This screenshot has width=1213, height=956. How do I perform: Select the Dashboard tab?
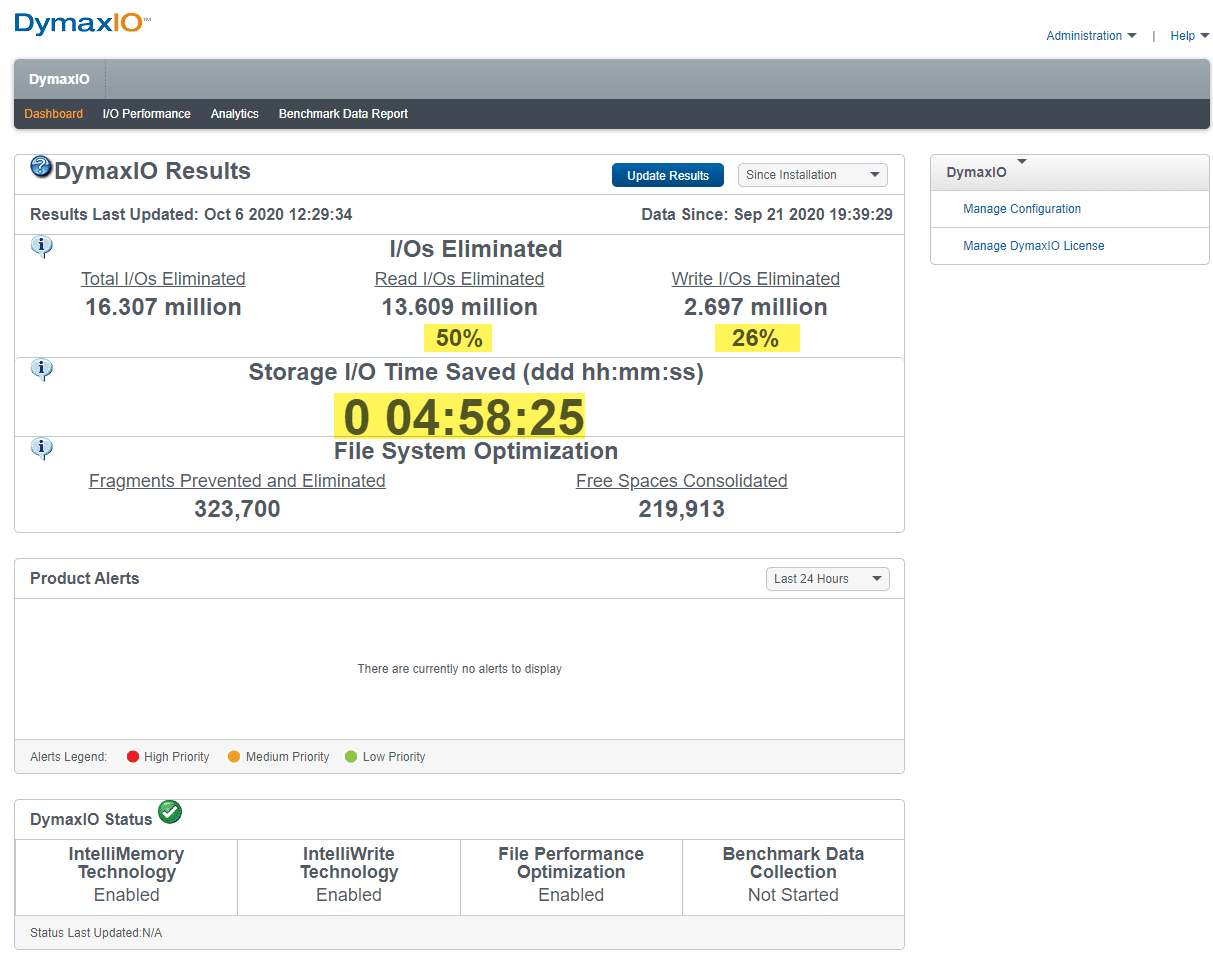[x=54, y=114]
